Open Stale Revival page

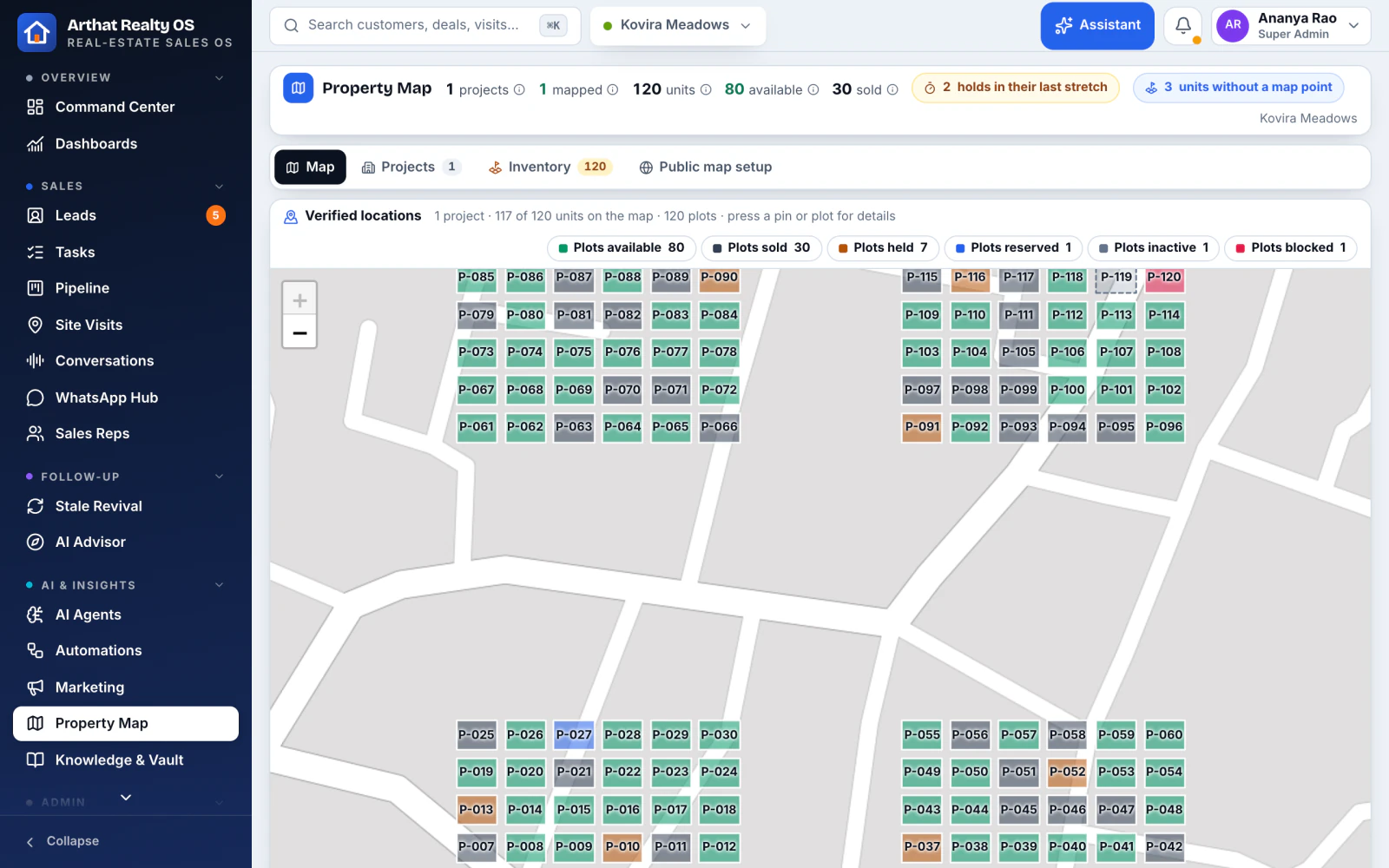126,506
